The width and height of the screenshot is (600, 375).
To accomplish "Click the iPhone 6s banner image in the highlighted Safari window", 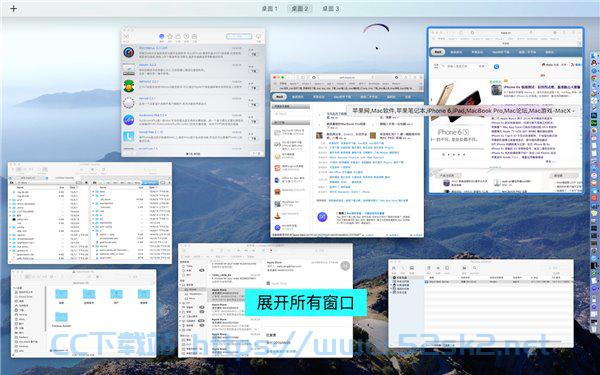I will coord(457,115).
